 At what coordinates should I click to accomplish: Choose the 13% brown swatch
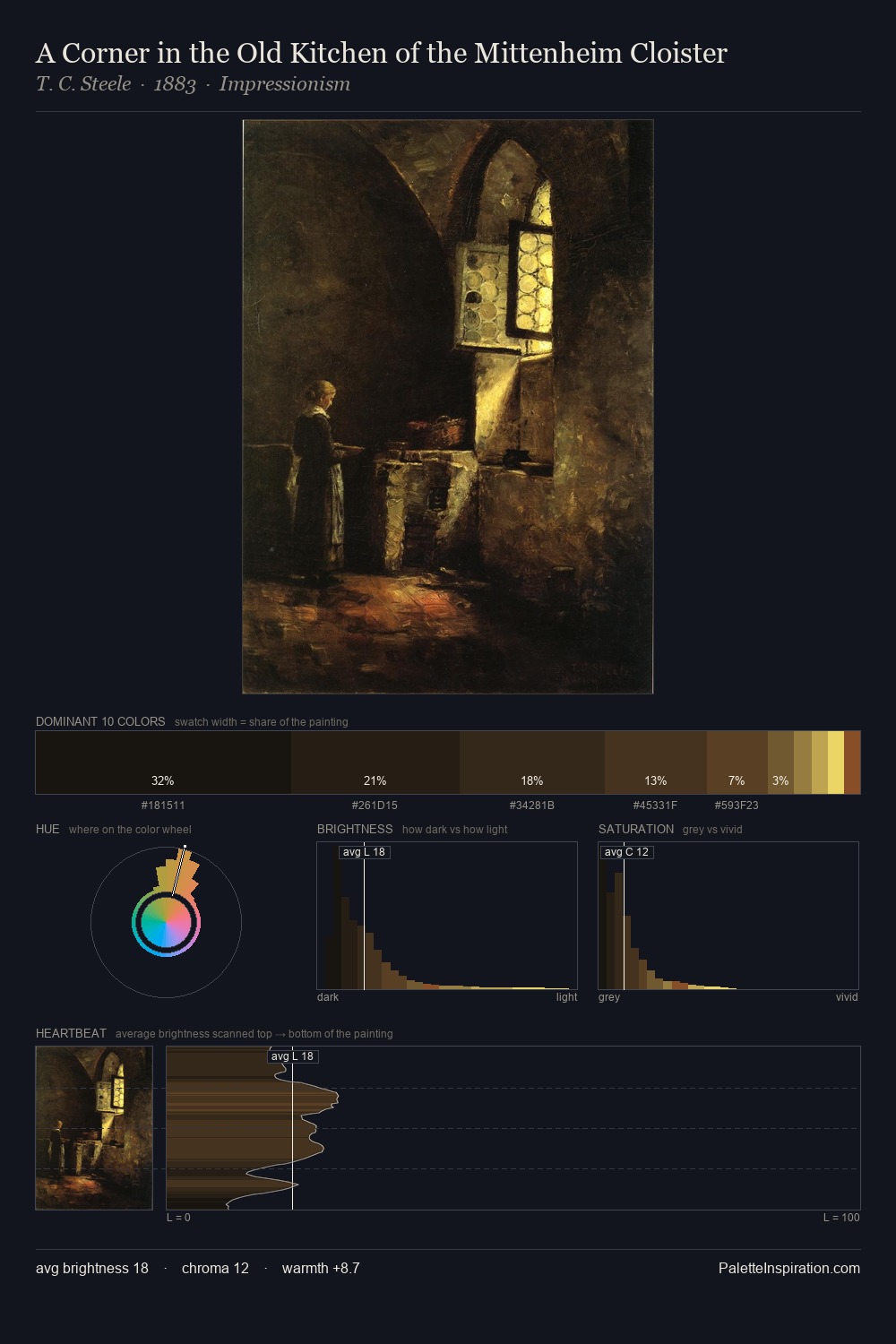click(x=656, y=762)
